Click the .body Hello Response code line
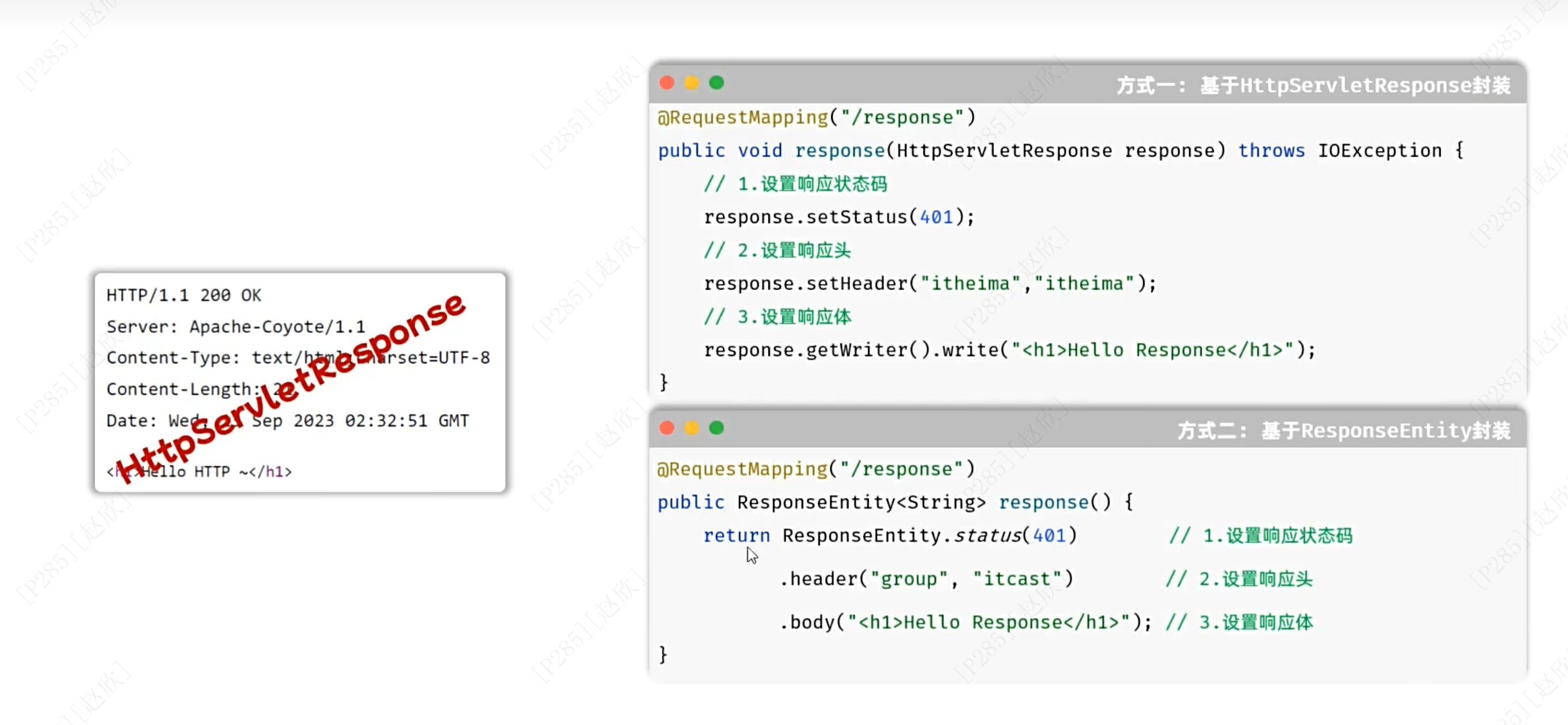 pos(966,623)
